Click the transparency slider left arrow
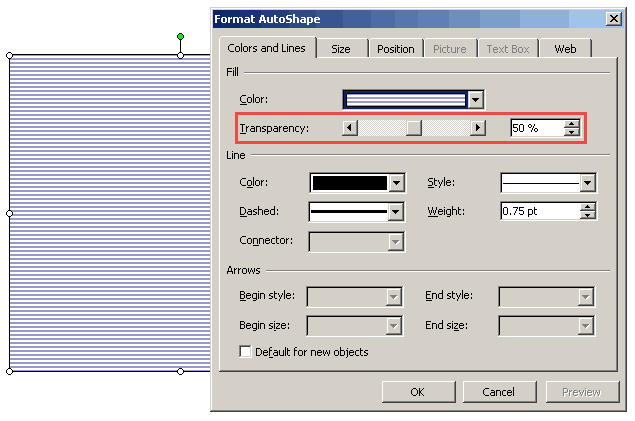635x421 pixels. (x=350, y=128)
